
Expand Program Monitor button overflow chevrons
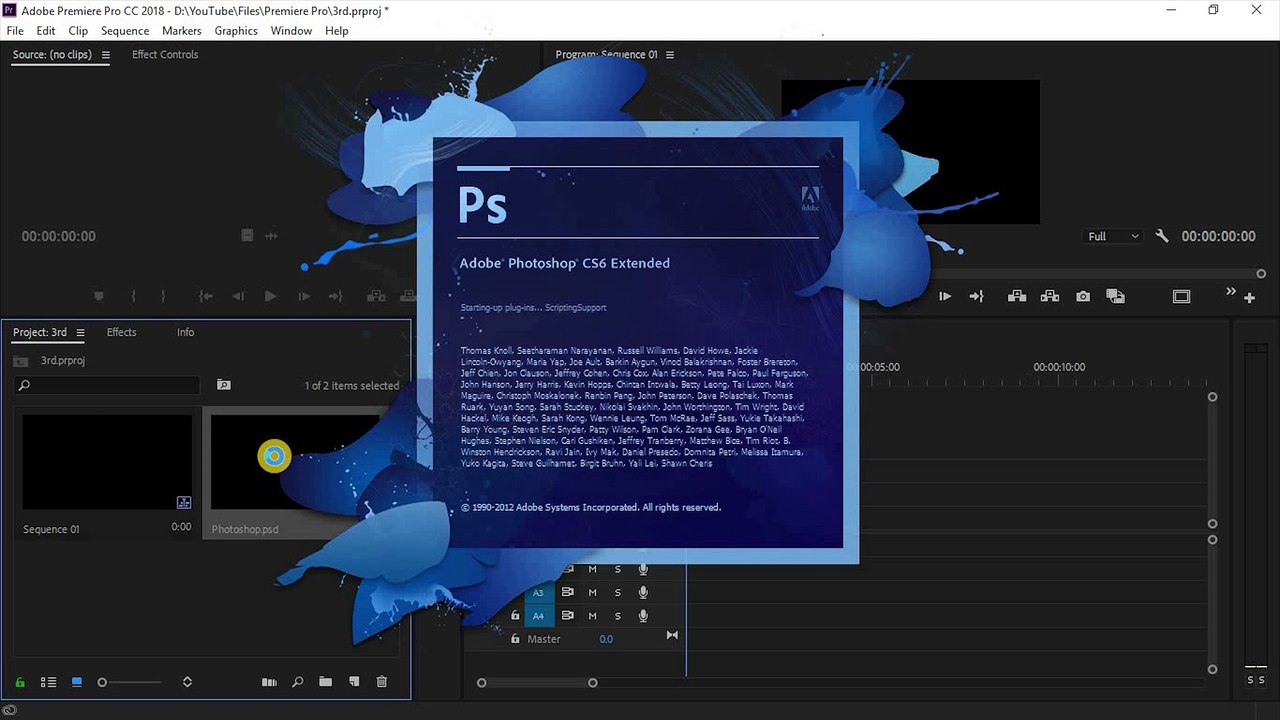click(1231, 292)
